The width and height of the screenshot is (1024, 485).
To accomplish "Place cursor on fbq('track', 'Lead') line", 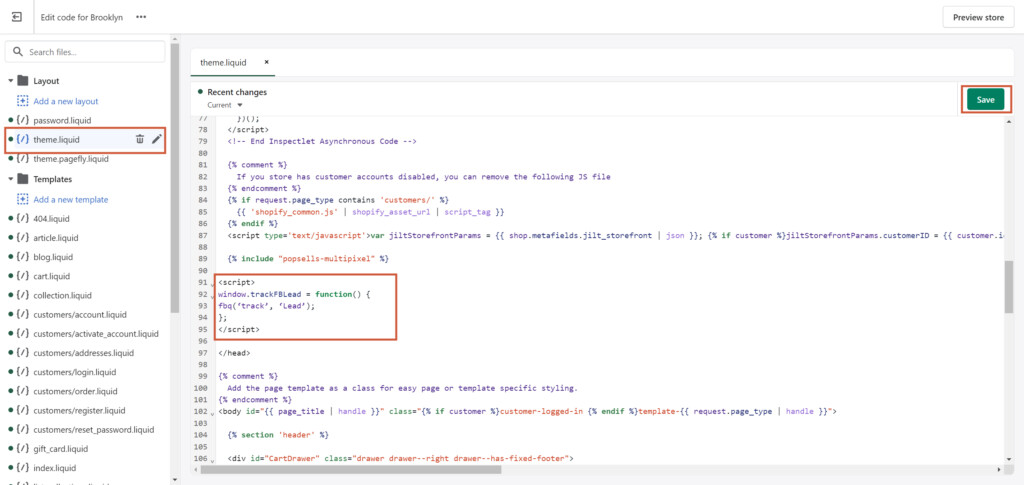I will tap(266, 305).
